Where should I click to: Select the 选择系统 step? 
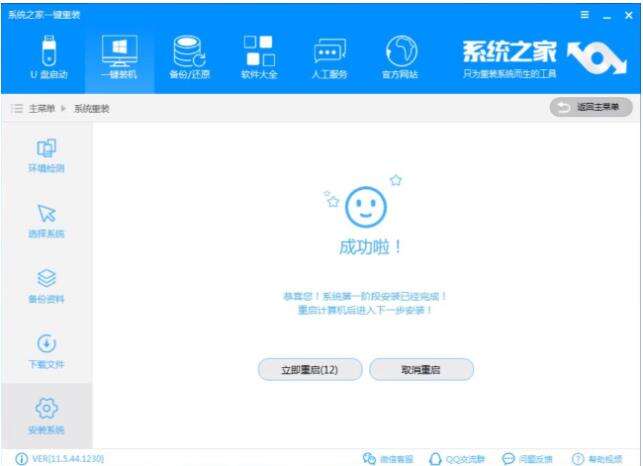coord(46,221)
